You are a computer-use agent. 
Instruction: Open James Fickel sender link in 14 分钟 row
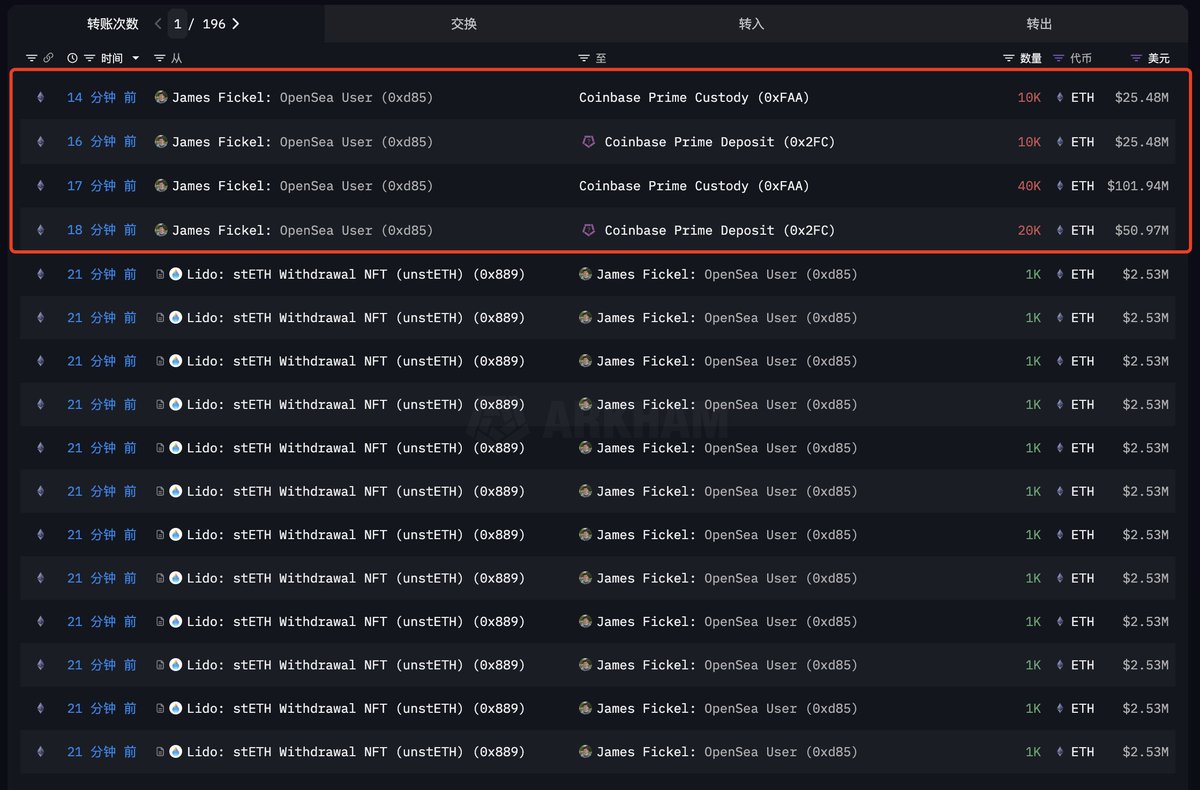[303, 98]
